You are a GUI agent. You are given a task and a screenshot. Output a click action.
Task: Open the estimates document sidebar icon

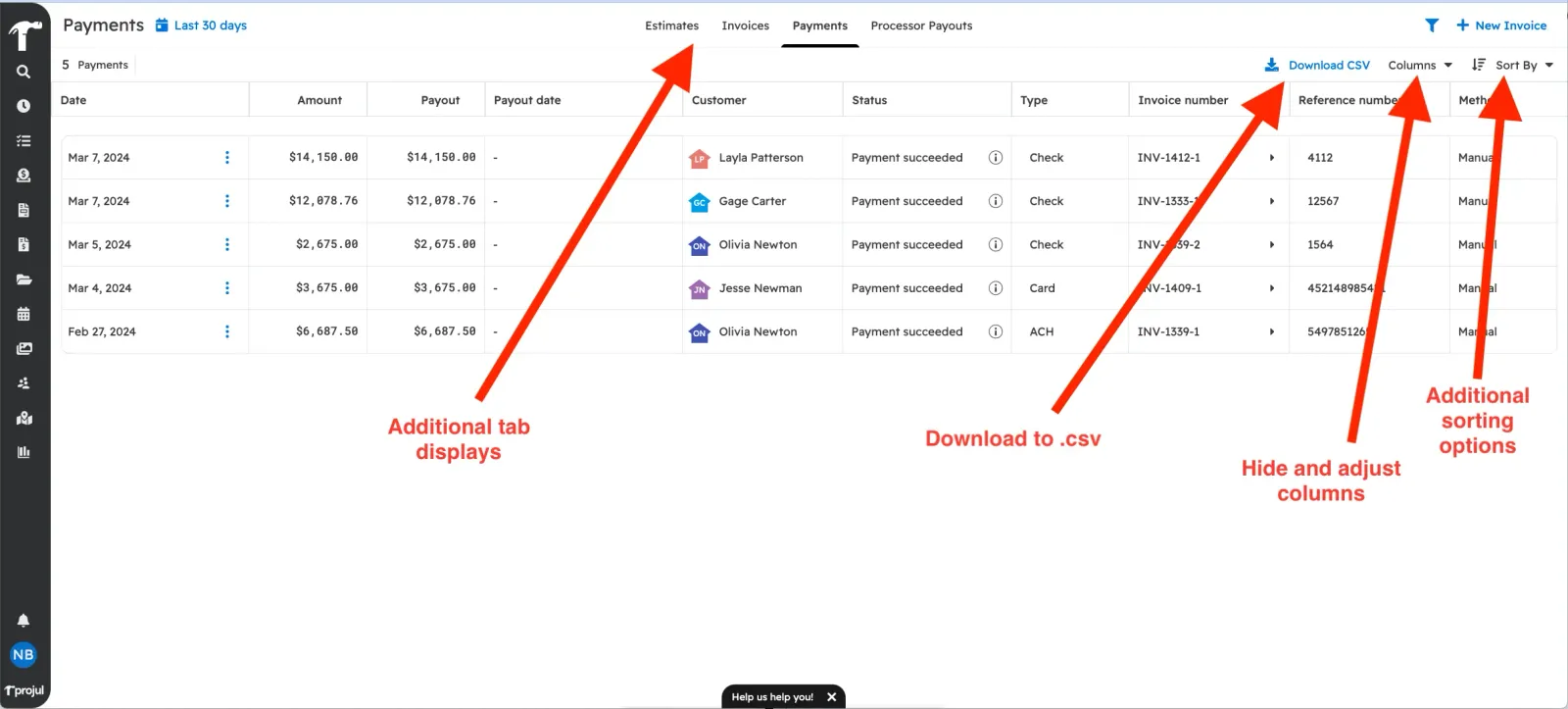click(24, 210)
